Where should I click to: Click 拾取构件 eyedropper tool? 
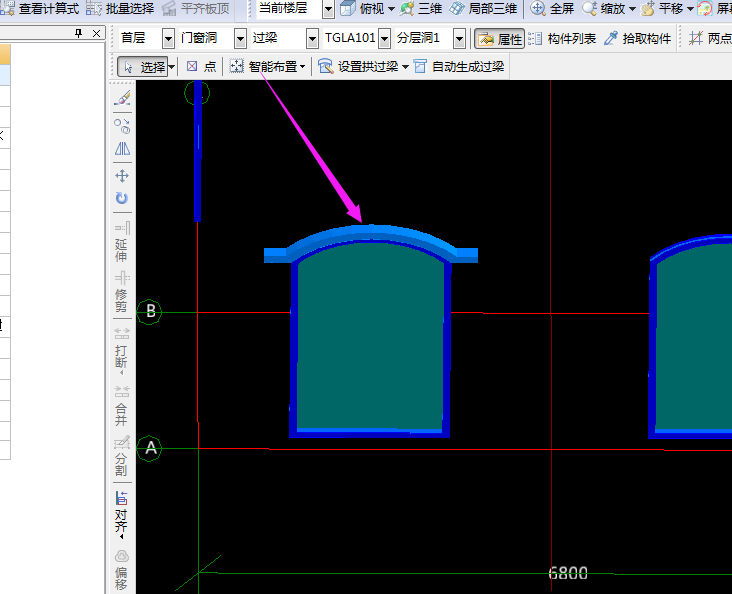pos(637,39)
